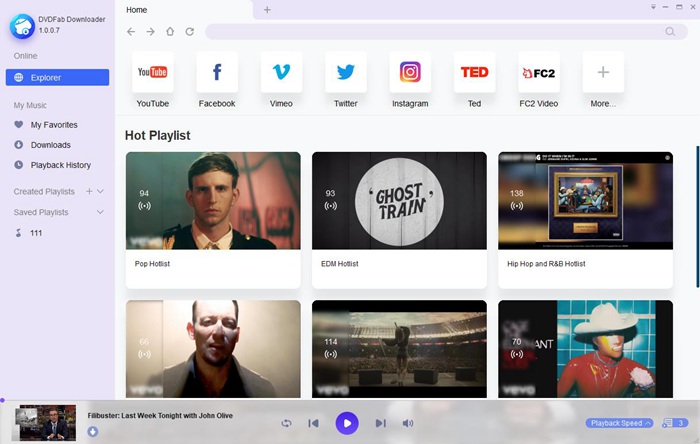This screenshot has width=700, height=444.
Task: Open My Favorites in the sidebar
Action: pos(54,125)
